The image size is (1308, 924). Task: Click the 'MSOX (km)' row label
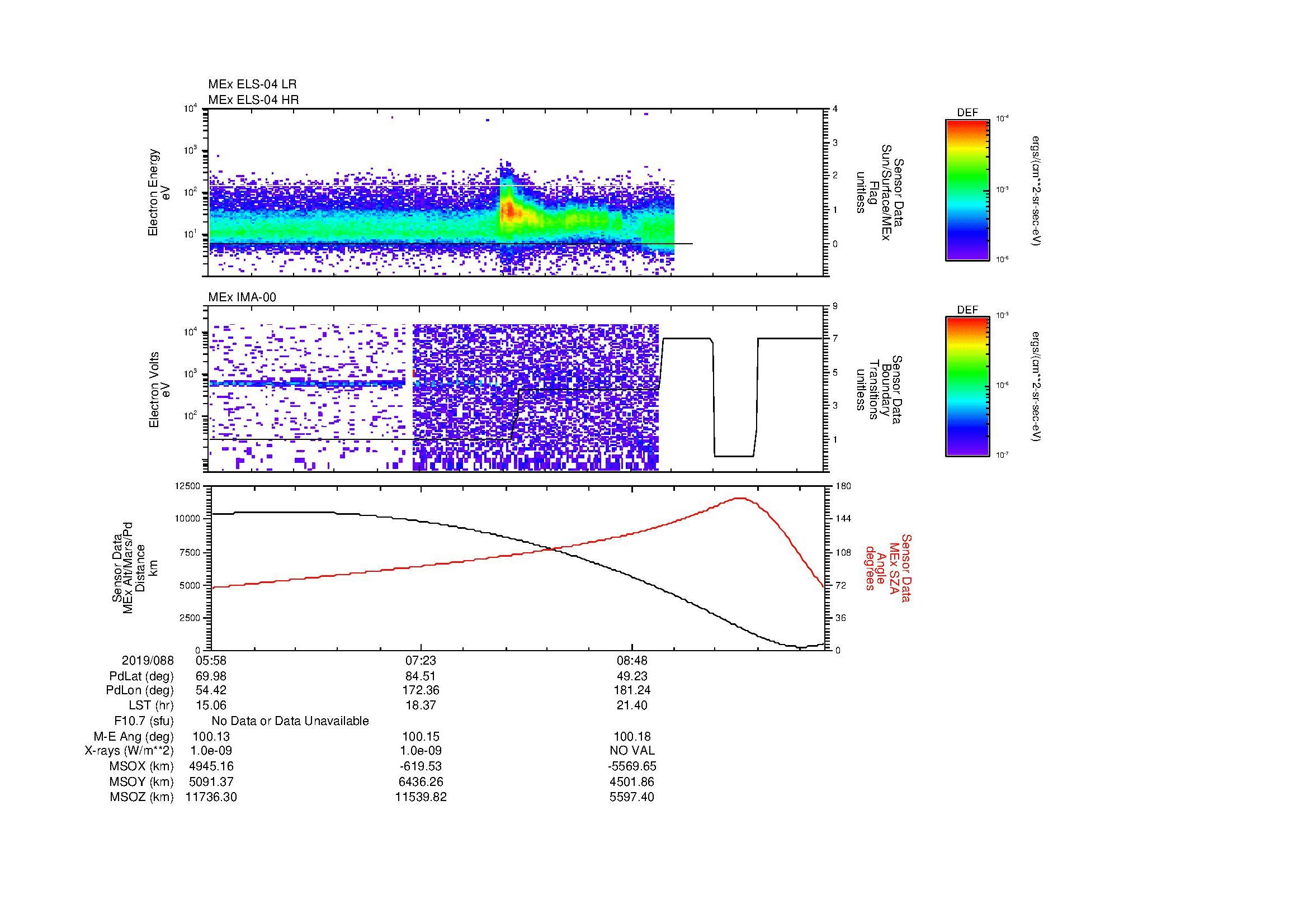141,766
